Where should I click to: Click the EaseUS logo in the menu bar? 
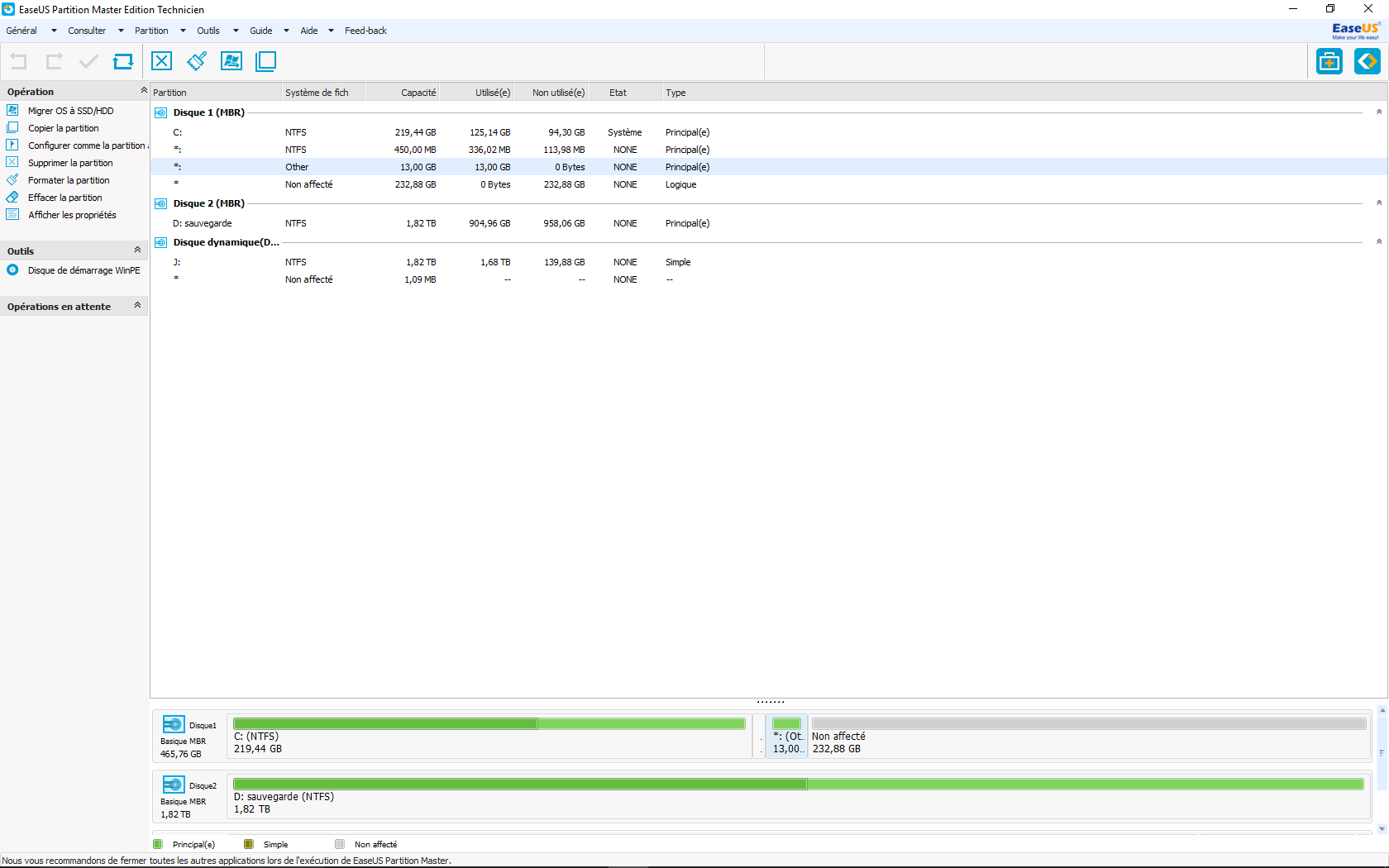point(1356,31)
